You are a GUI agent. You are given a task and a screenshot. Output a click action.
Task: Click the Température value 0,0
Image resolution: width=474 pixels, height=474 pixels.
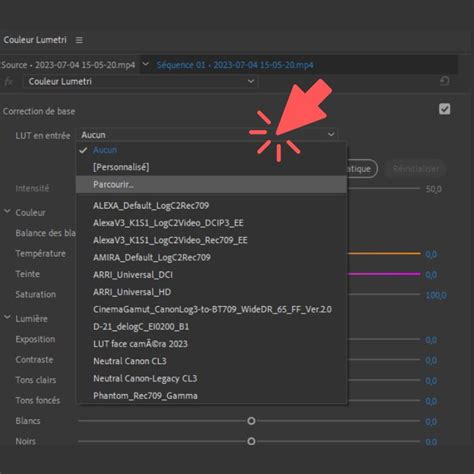pos(431,255)
